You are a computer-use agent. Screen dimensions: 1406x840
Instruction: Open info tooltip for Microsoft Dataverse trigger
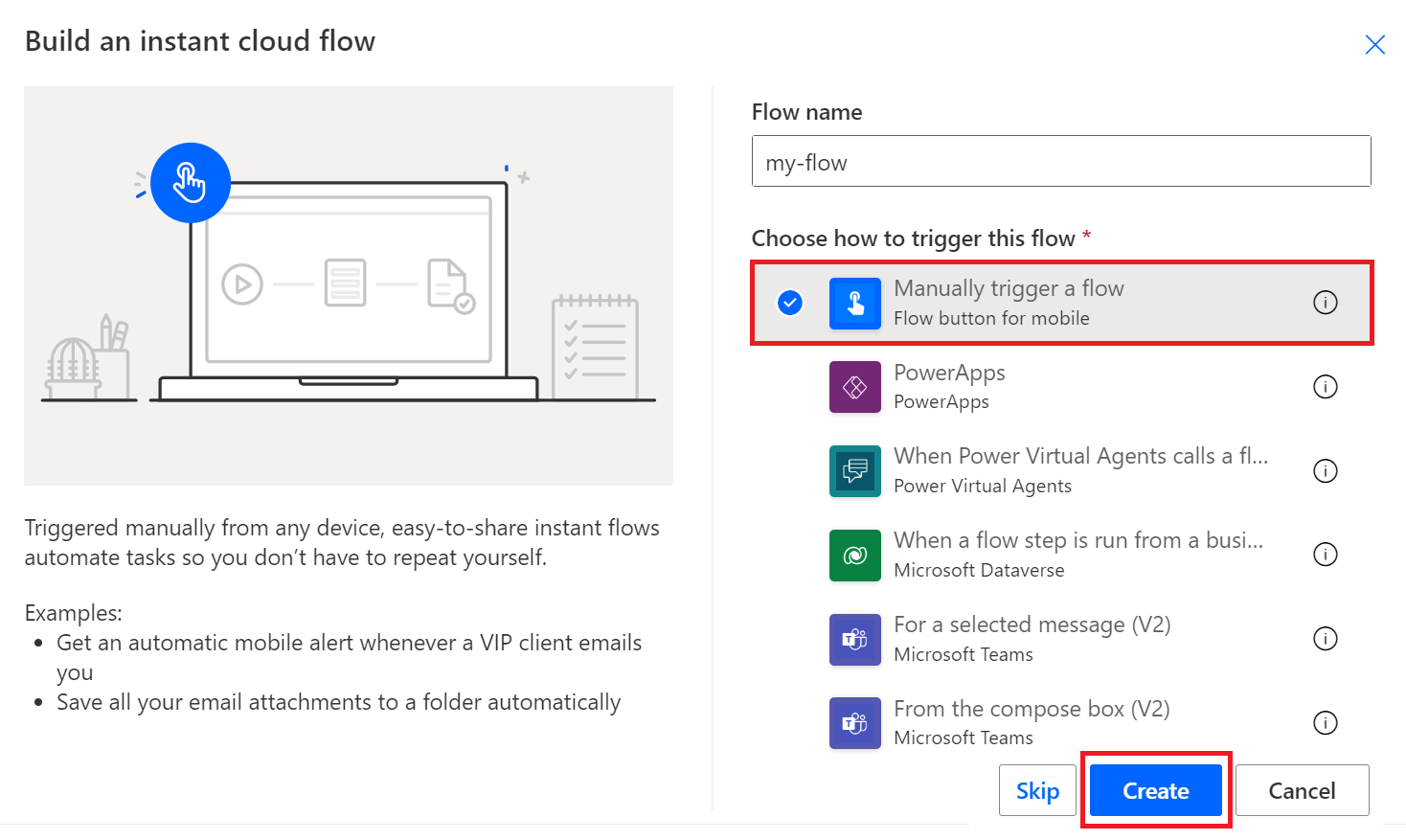[x=1326, y=554]
